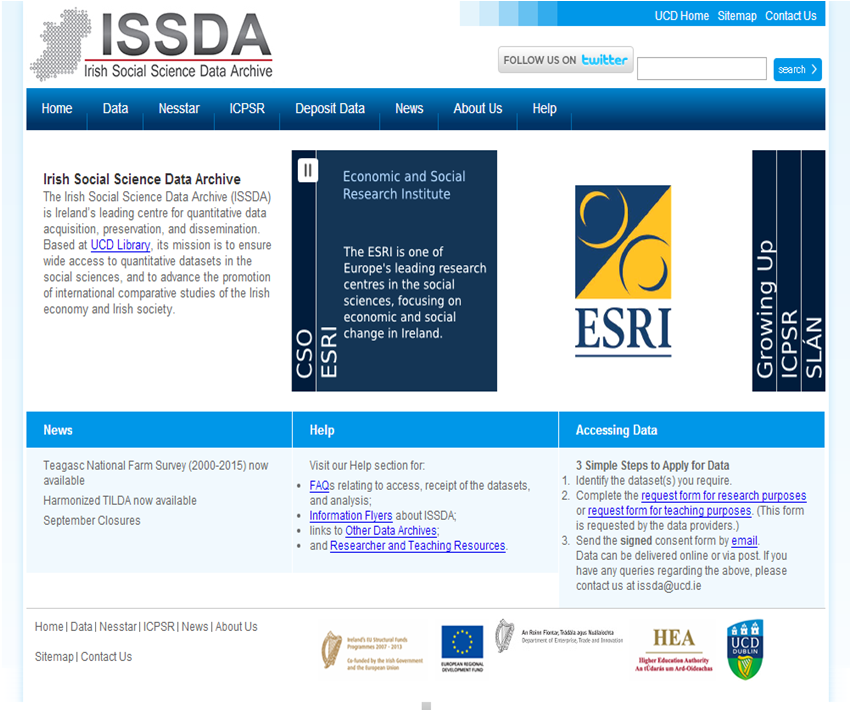Open ICPSR in footer links
The height and width of the screenshot is (711, 851).
158,627
